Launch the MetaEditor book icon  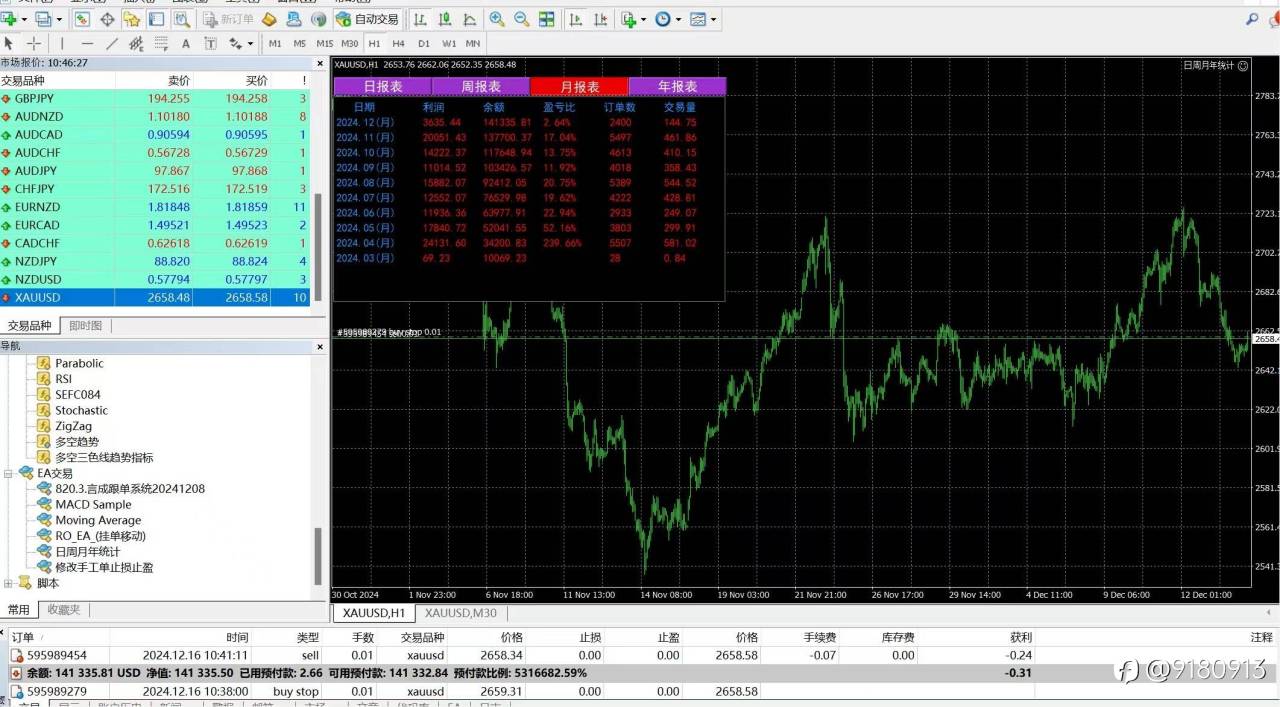[x=269, y=19]
